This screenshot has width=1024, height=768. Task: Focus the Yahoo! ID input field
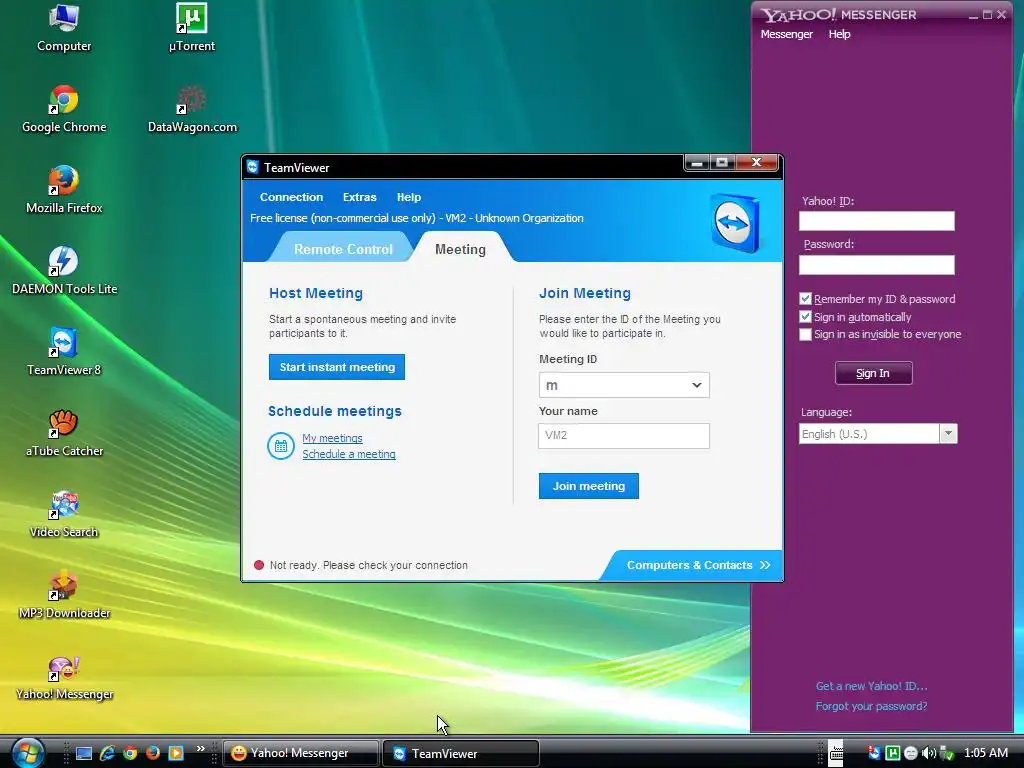coord(876,221)
